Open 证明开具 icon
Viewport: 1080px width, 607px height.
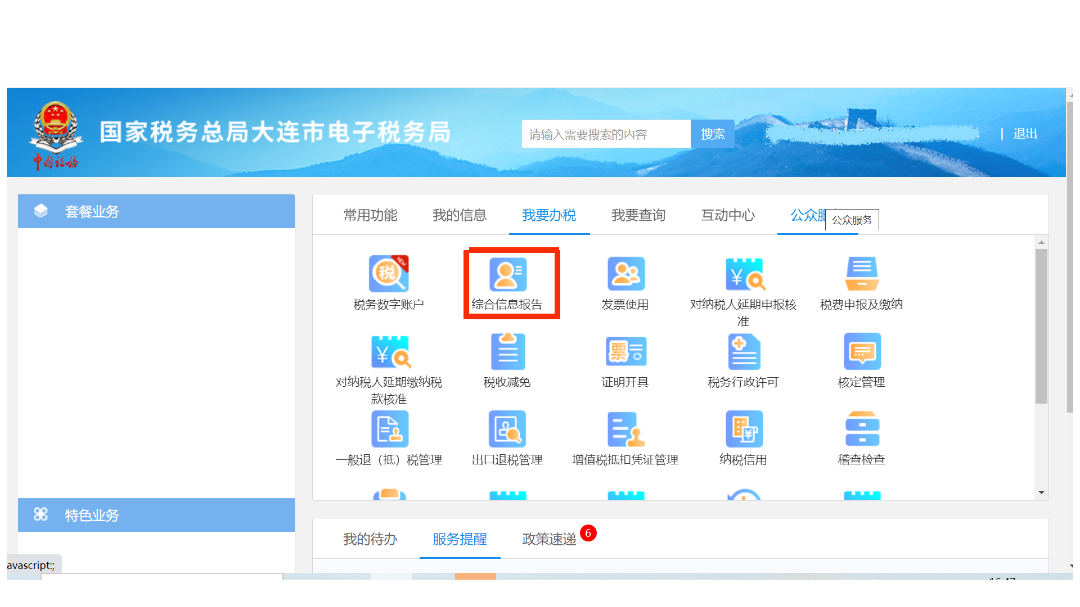(625, 351)
